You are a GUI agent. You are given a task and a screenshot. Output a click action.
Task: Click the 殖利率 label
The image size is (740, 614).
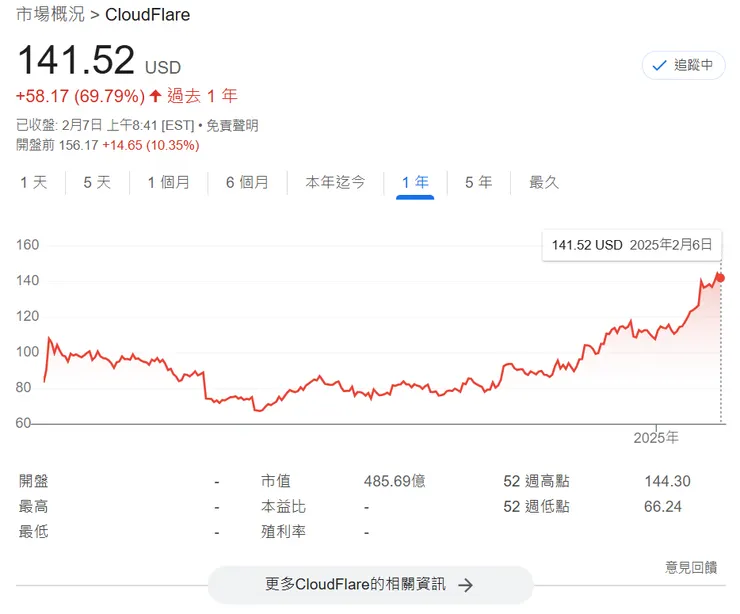283,531
